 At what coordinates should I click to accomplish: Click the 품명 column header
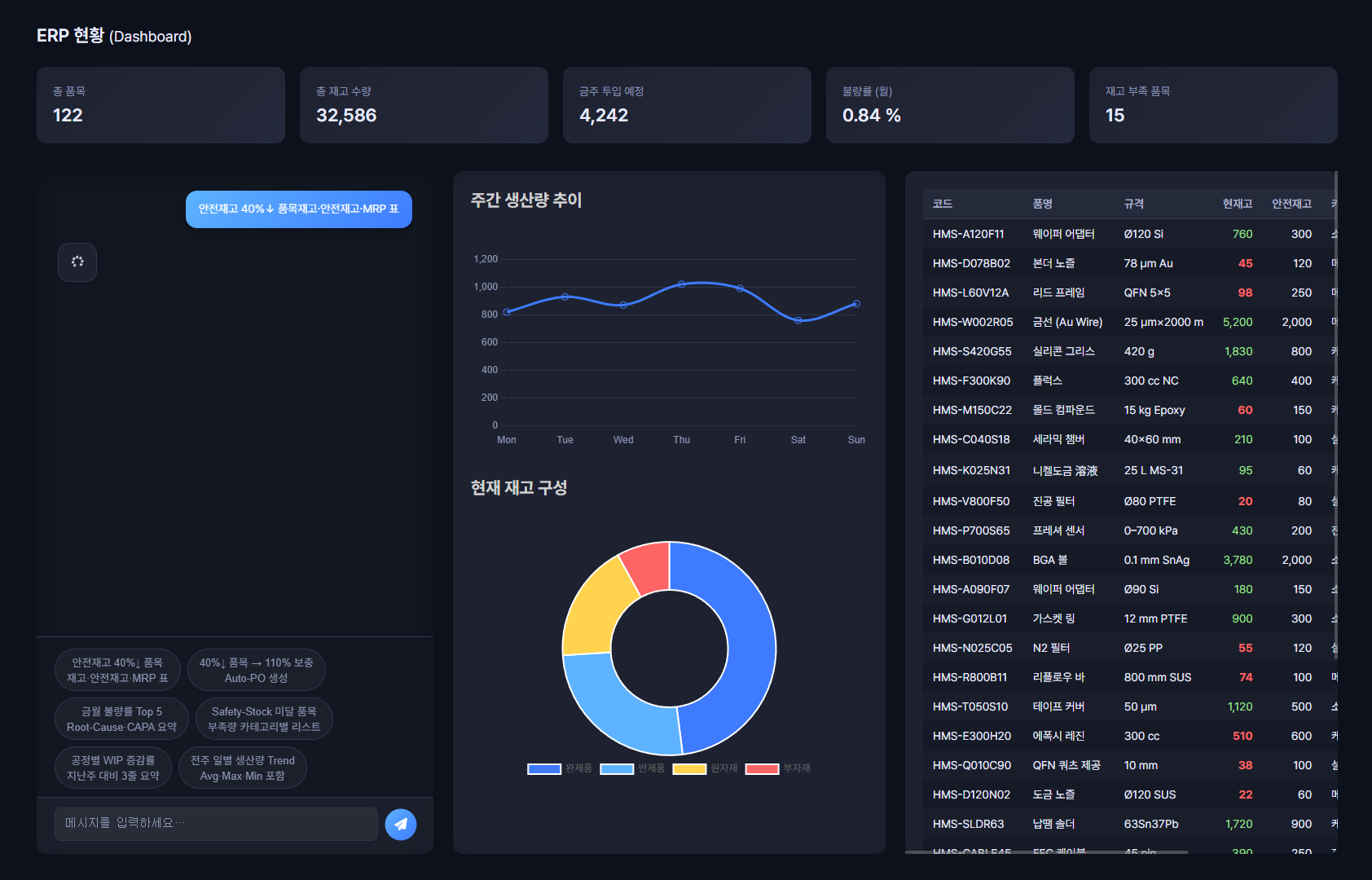point(1043,204)
